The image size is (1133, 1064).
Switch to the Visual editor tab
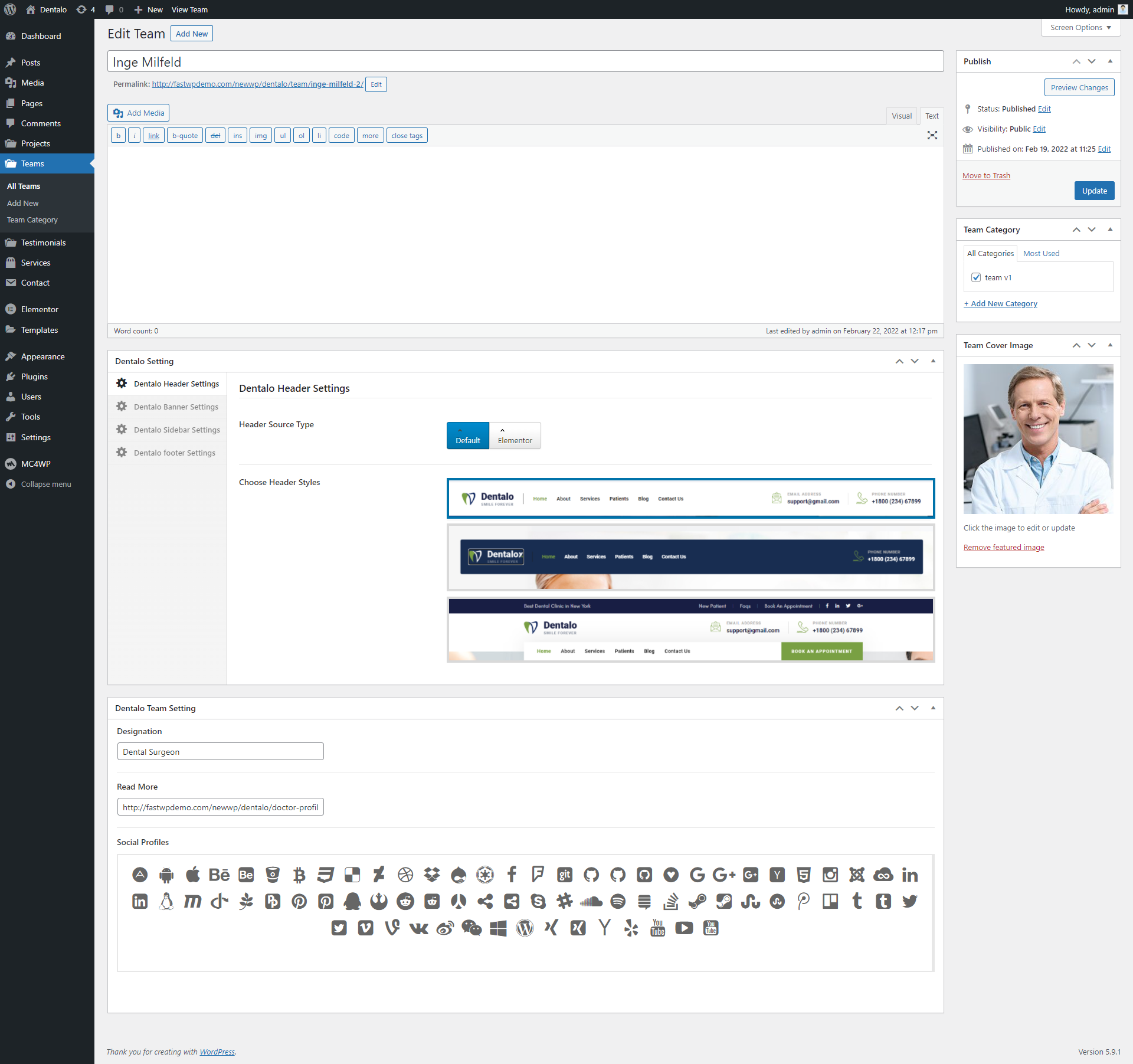(x=901, y=116)
